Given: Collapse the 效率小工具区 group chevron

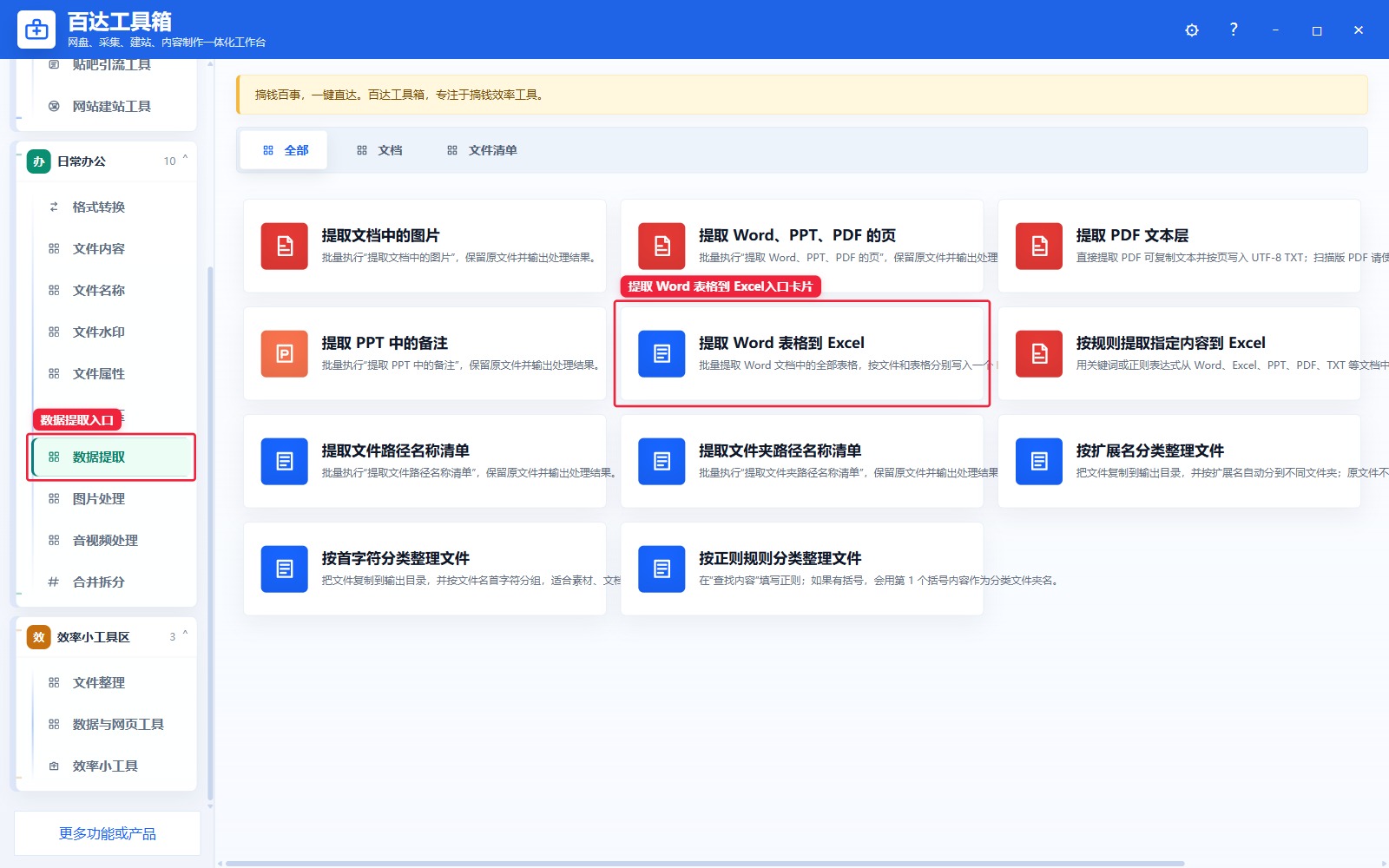Looking at the screenshot, I should coord(185,635).
